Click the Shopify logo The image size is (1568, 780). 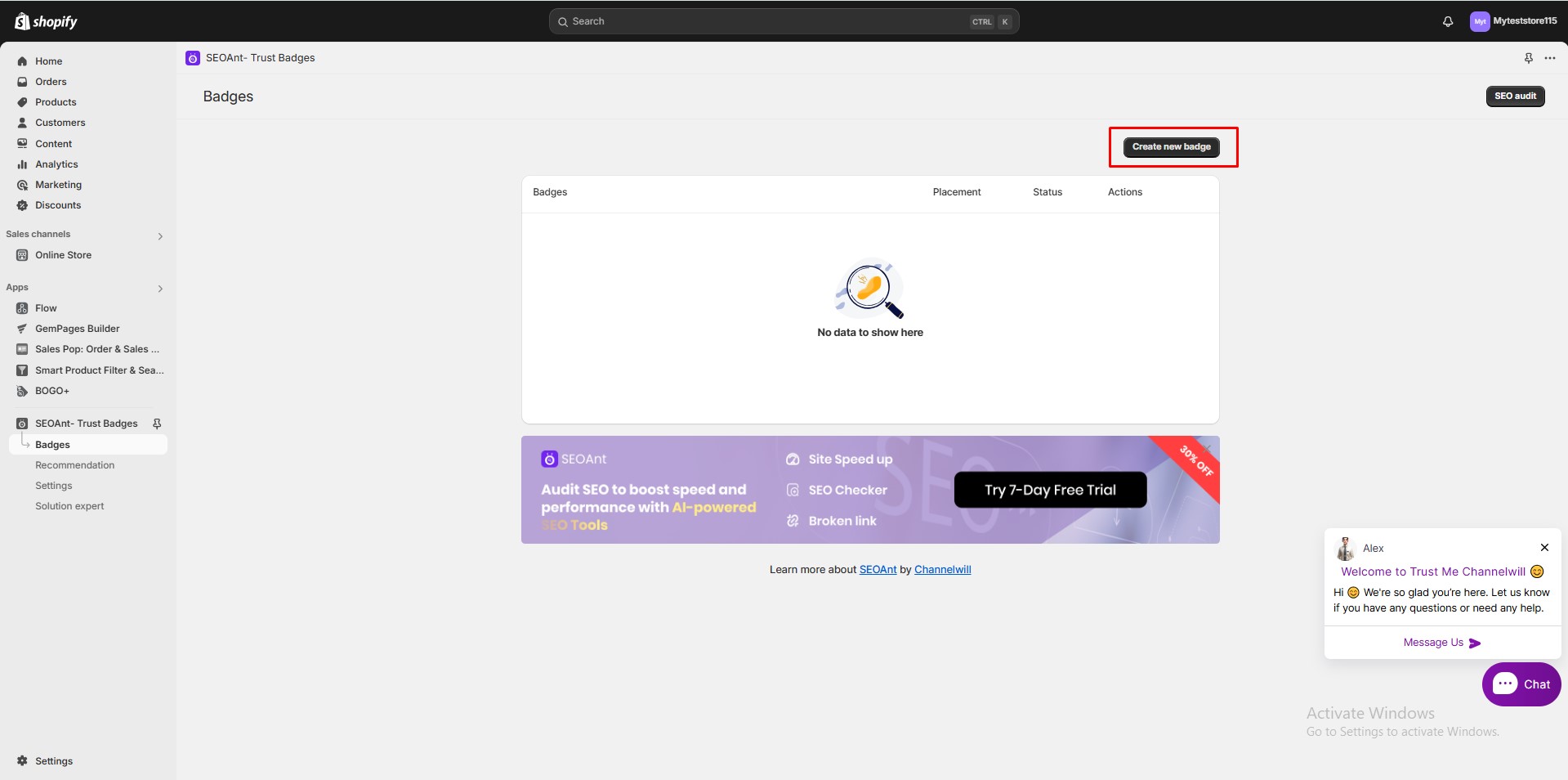coord(46,21)
